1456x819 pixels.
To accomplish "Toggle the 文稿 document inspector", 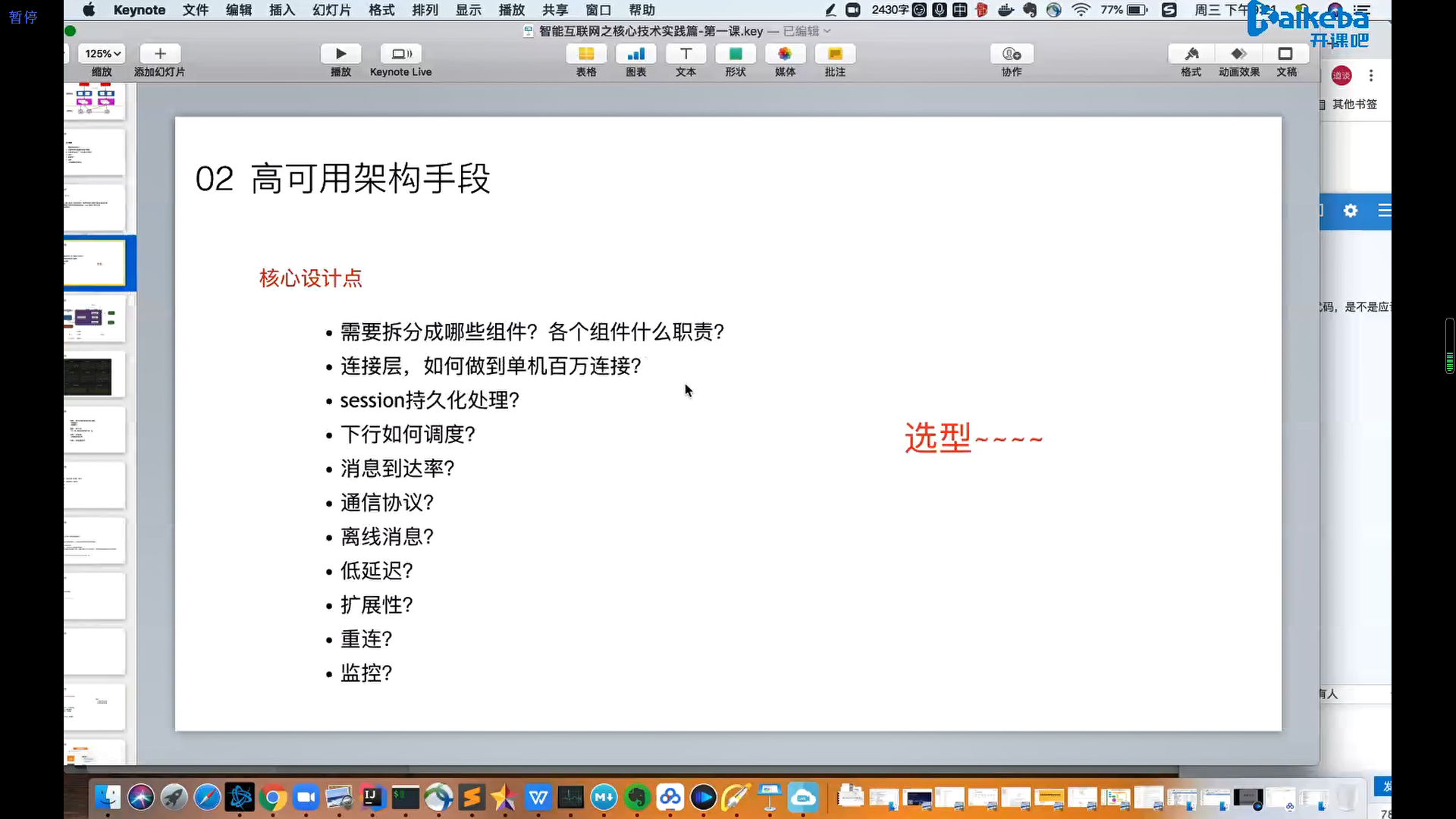I will (x=1286, y=54).
